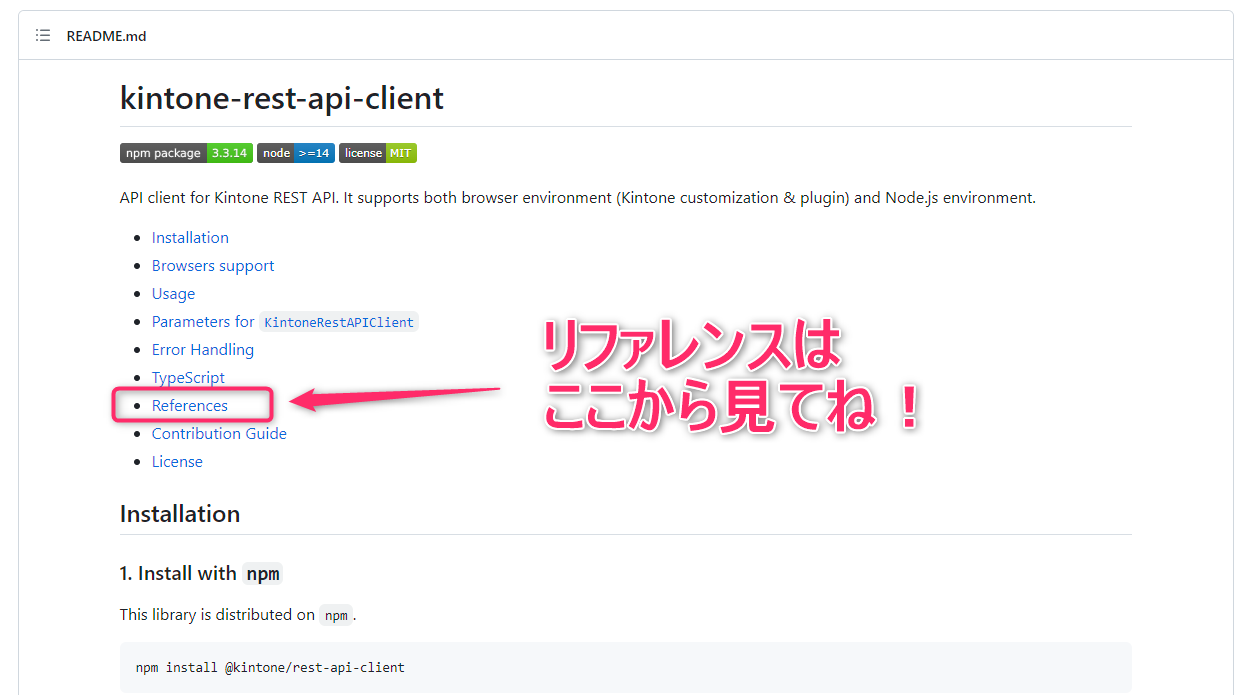Click the npm package 3.3.14 version badge
The image size is (1253, 695).
[186, 152]
